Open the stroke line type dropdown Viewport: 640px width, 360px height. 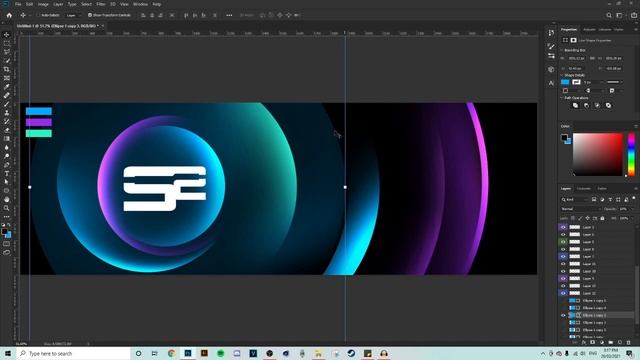[614, 82]
